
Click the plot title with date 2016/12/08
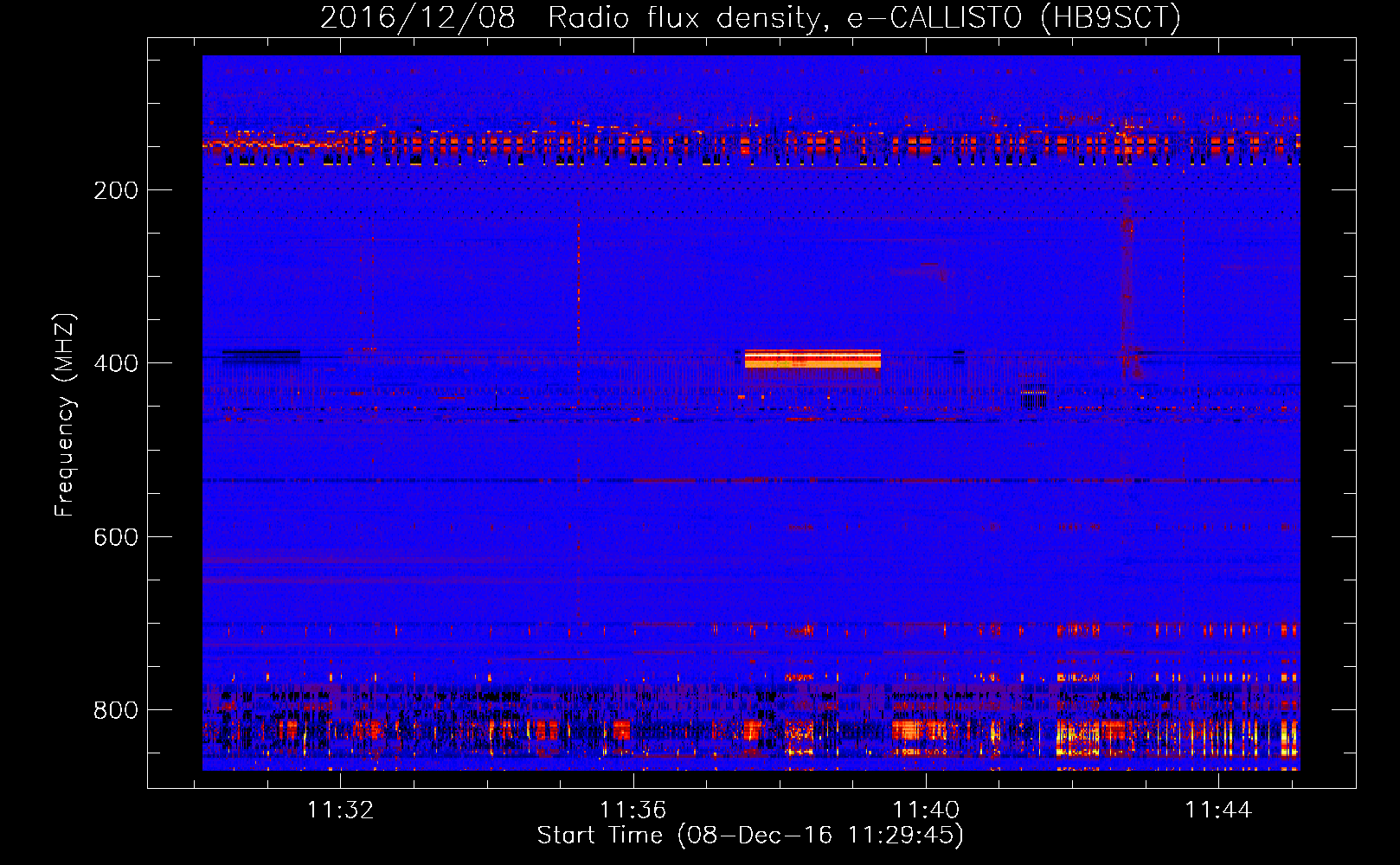coord(750,17)
